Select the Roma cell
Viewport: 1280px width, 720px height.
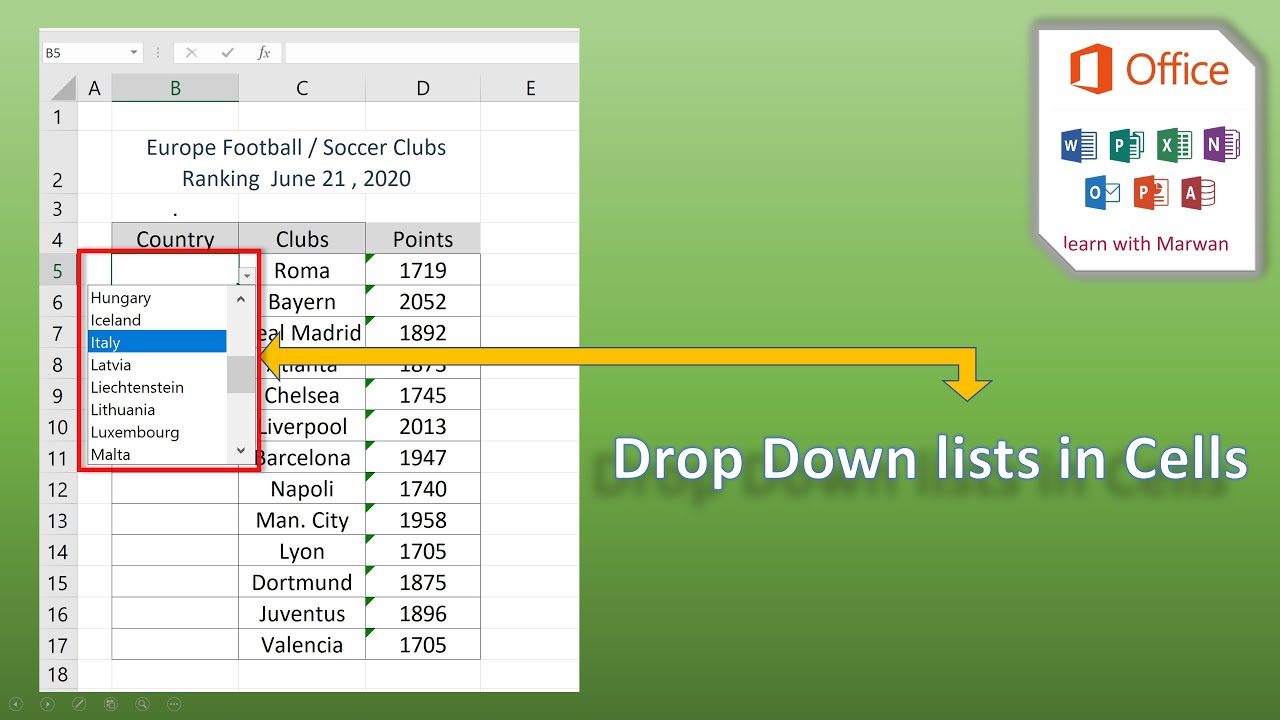pyautogui.click(x=302, y=270)
